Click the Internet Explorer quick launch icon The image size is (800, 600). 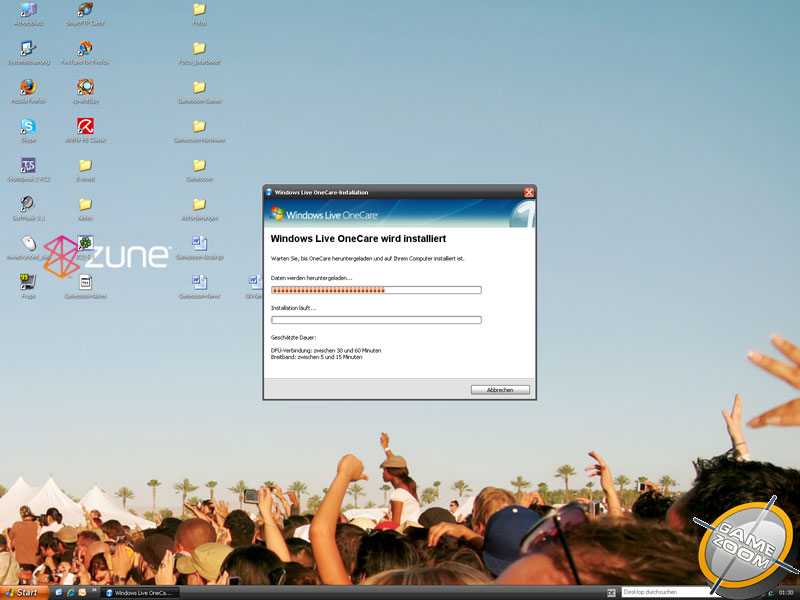point(70,592)
